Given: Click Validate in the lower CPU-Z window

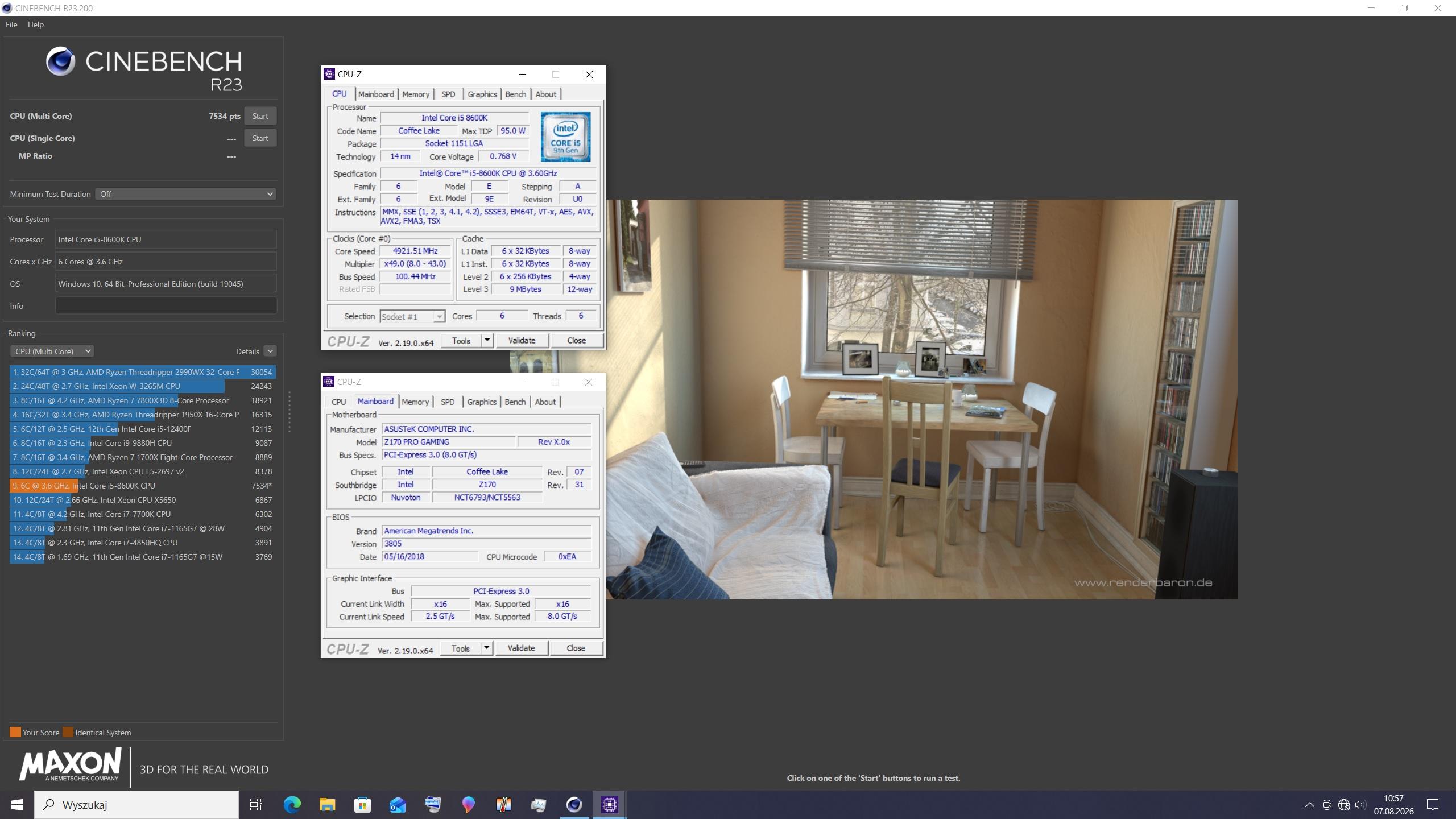Looking at the screenshot, I should click(521, 648).
